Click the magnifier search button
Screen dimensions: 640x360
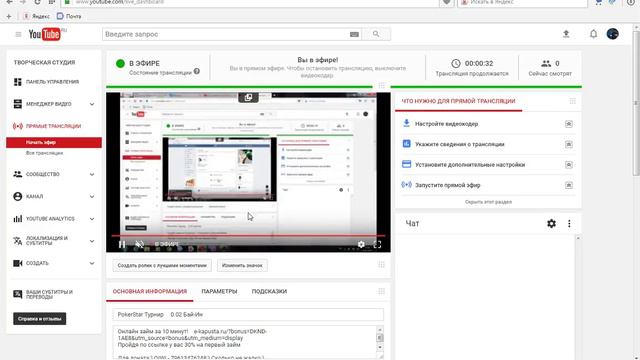click(376, 34)
